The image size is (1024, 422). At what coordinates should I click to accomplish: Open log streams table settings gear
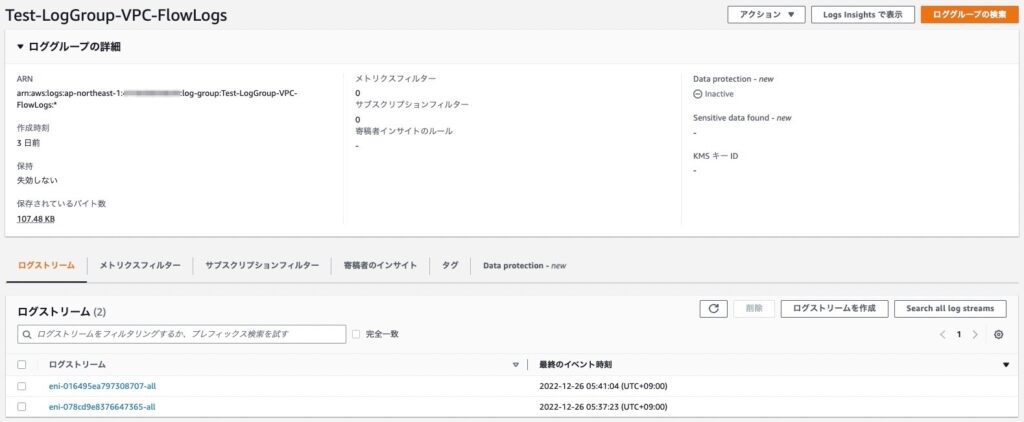(998, 334)
